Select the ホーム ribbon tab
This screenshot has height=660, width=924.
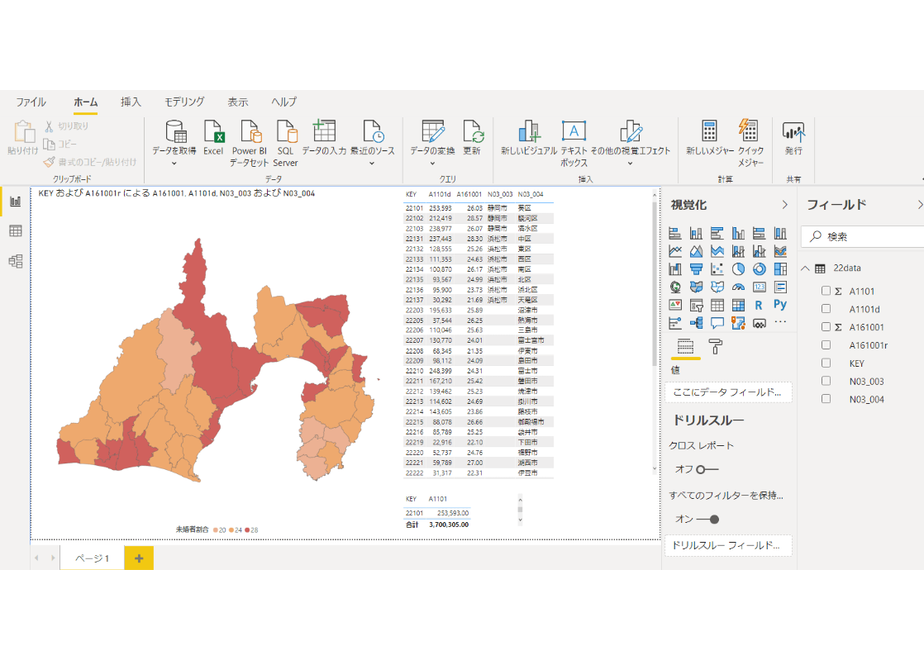85,102
